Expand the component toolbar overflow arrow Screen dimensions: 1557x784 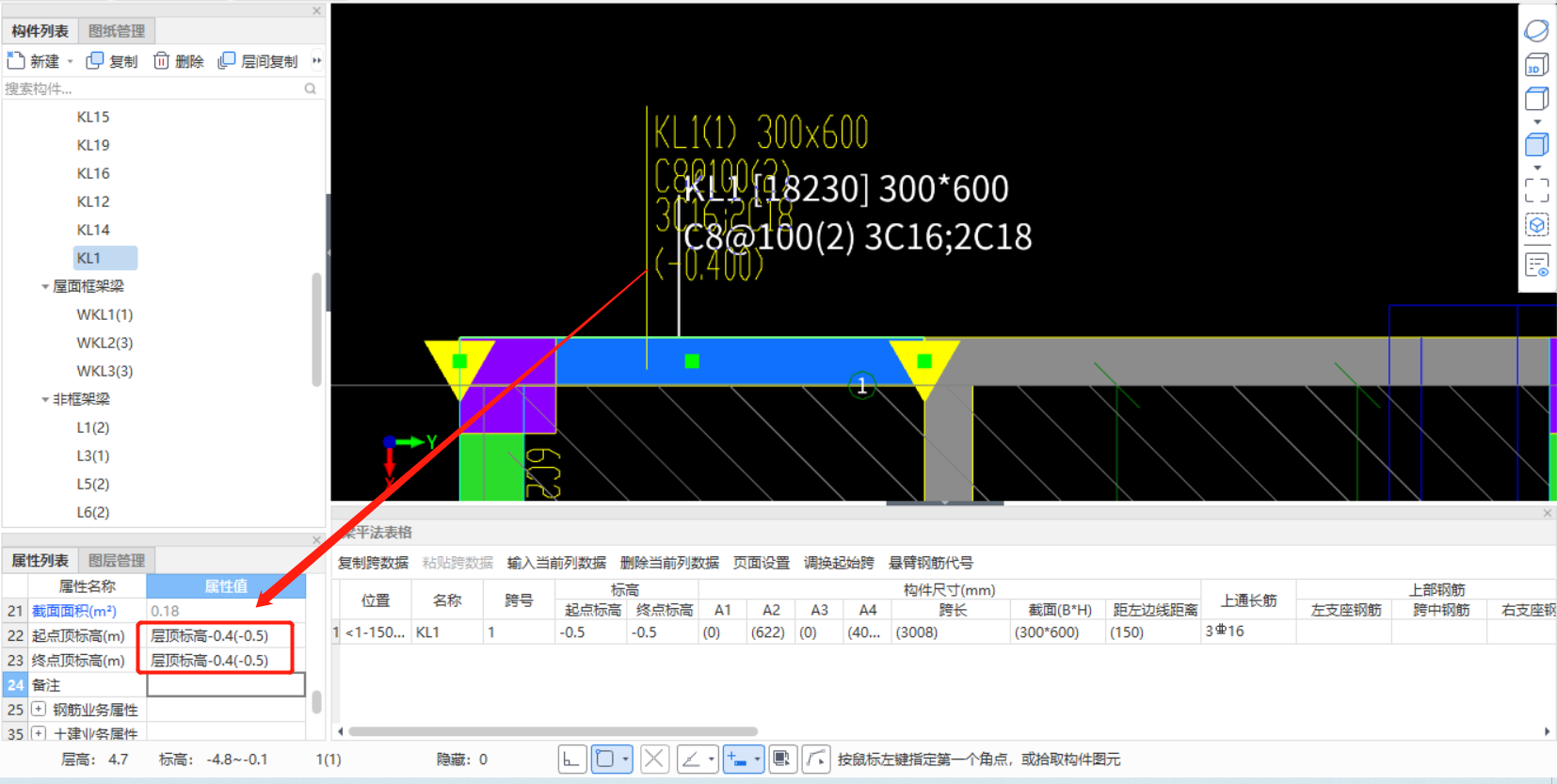tap(317, 60)
